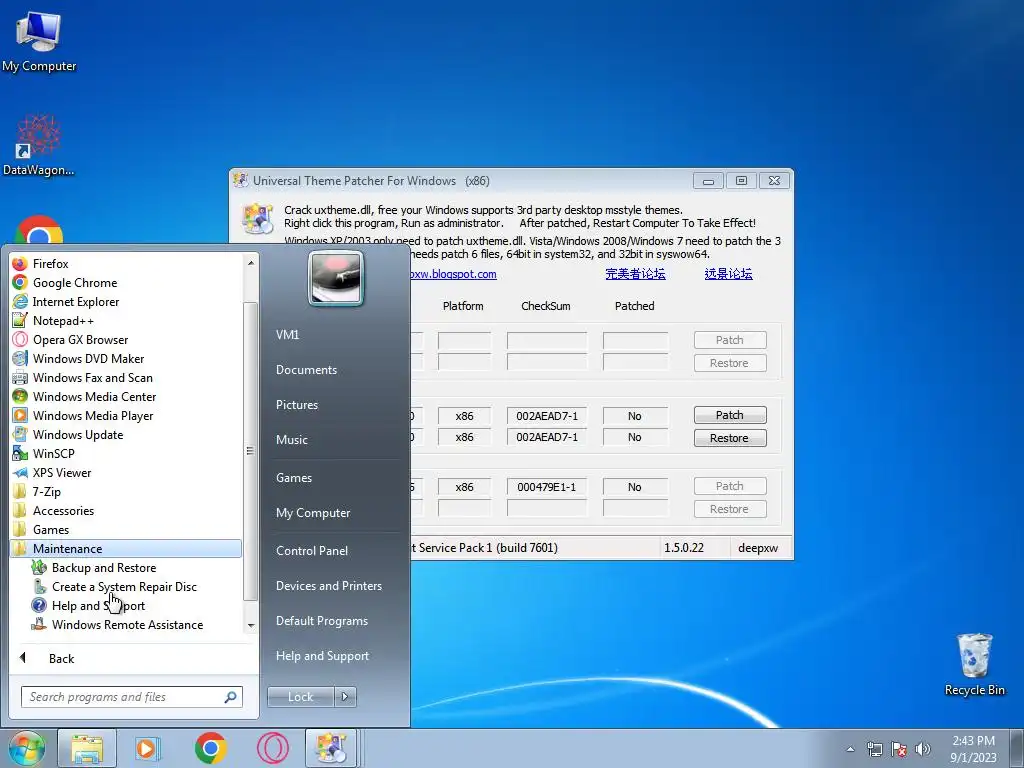Screen dimensions: 1024x768
Task: Click the Lock button
Action: tap(300, 697)
